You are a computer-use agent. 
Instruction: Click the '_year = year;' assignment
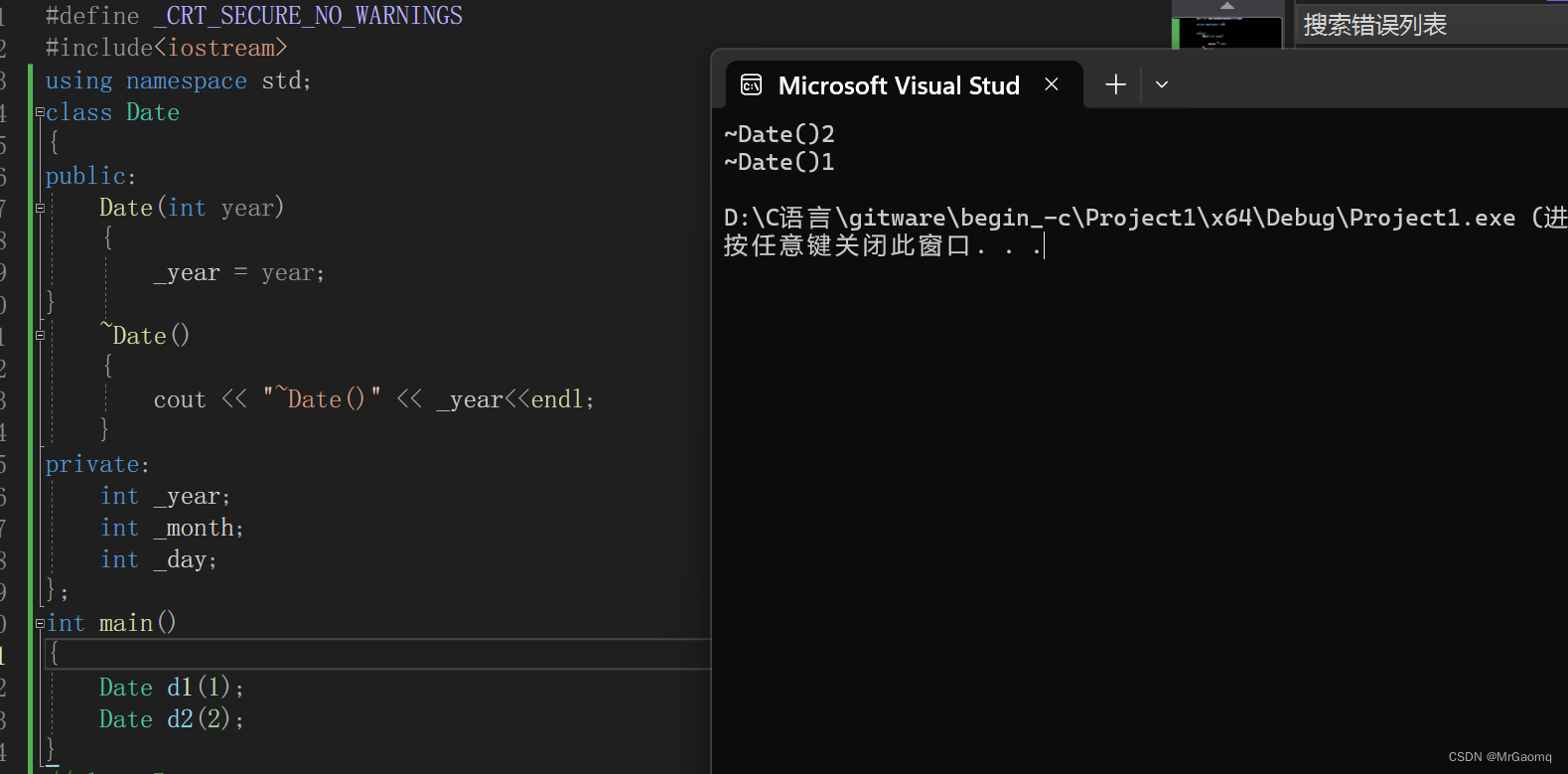[239, 272]
